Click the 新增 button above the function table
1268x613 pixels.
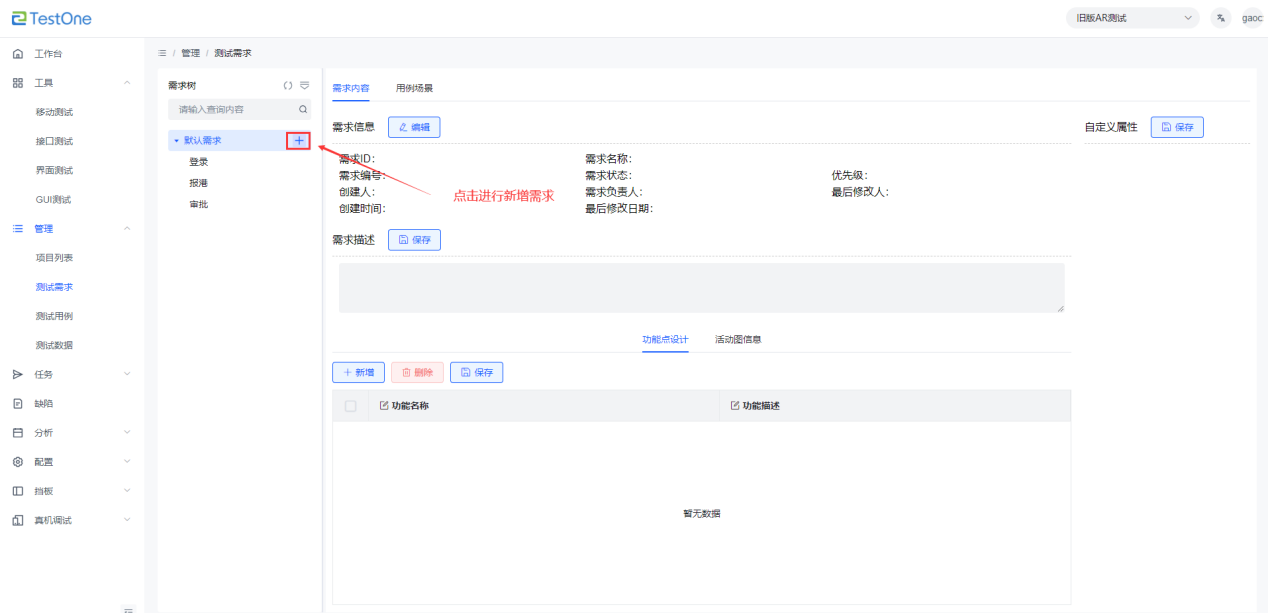(358, 373)
